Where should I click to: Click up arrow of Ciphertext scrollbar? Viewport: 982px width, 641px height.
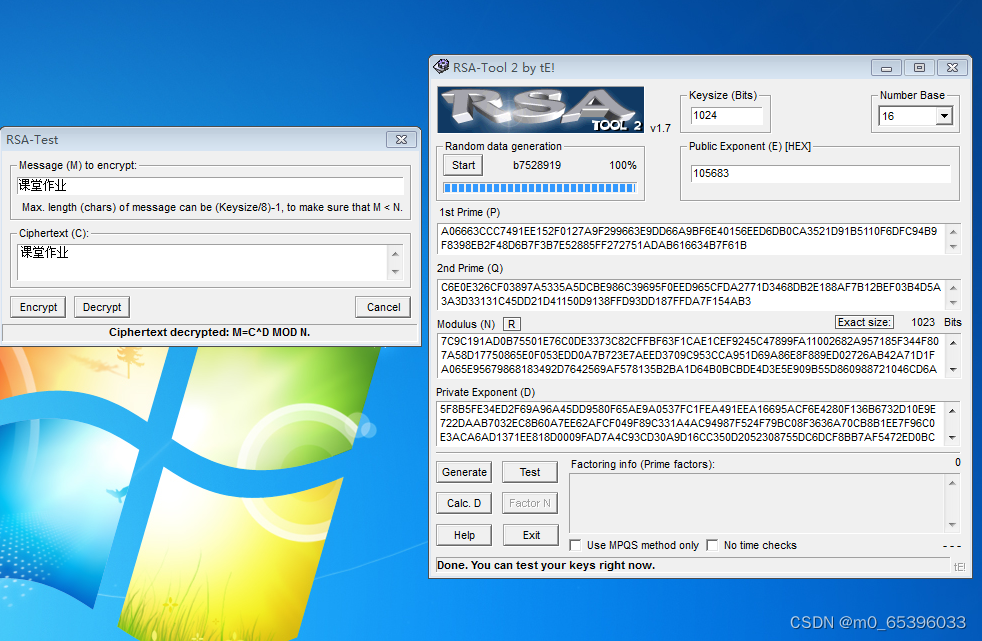(x=395, y=254)
